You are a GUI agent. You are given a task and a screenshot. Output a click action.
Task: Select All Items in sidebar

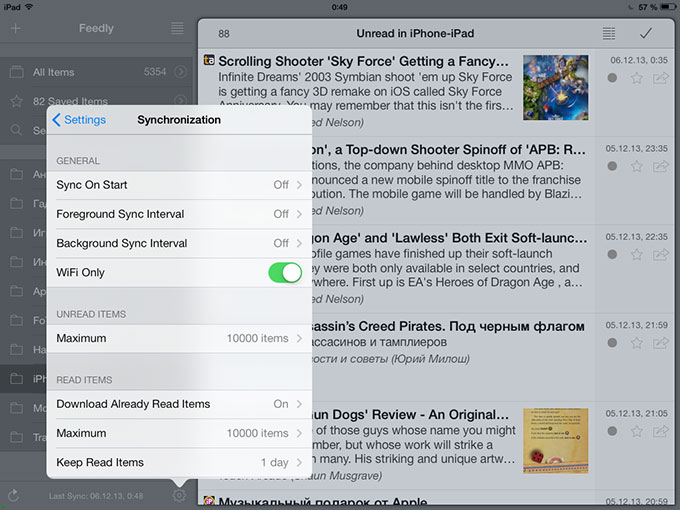pyautogui.click(x=95, y=72)
